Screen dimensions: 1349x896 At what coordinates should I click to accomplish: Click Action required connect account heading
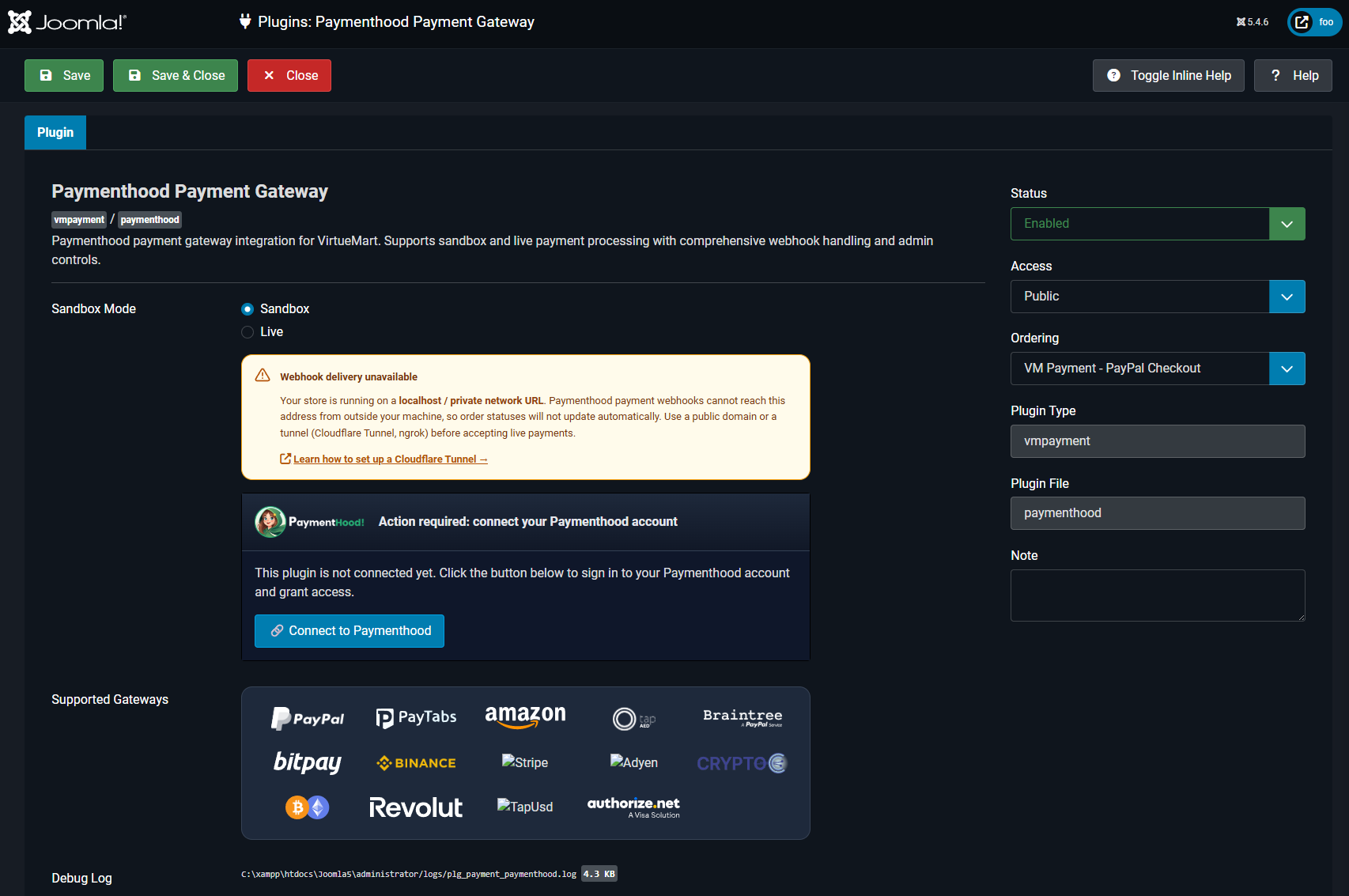pos(527,522)
